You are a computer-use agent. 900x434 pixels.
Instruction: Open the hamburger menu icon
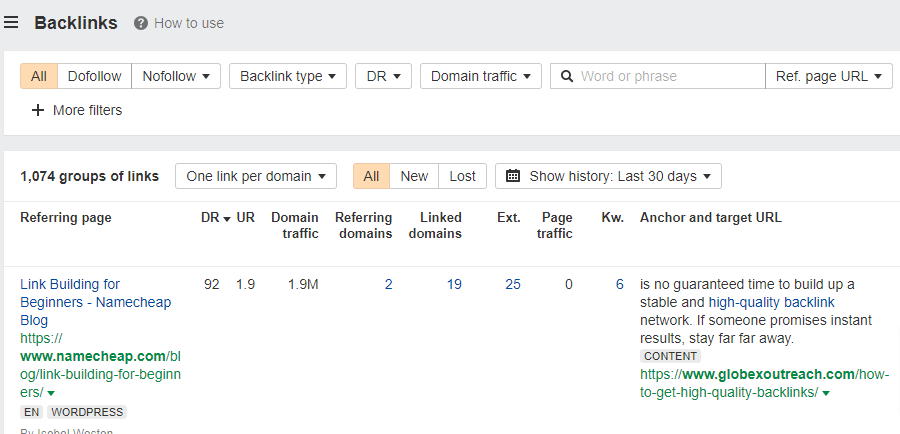pyautogui.click(x=11, y=22)
